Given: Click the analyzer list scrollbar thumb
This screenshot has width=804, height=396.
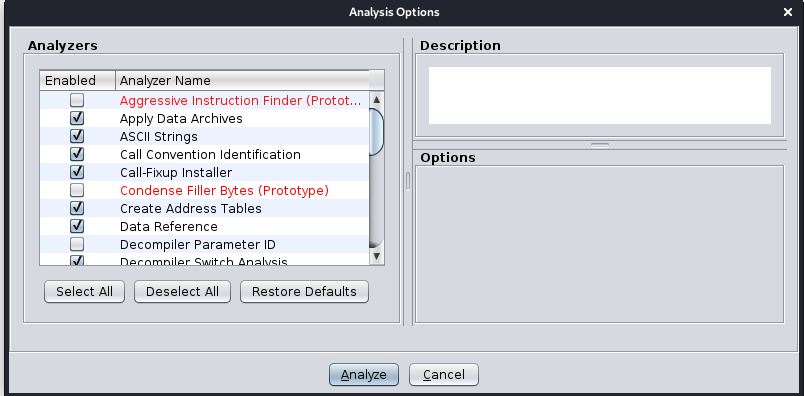Looking at the screenshot, I should (x=376, y=131).
